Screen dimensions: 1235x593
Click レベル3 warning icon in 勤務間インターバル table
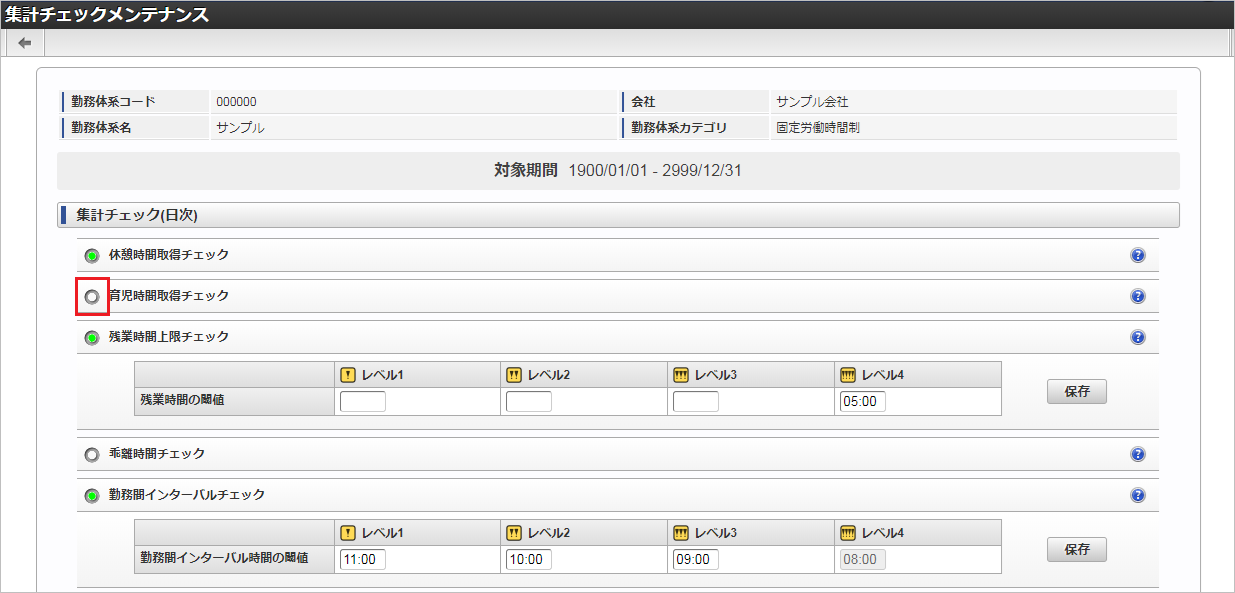tap(681, 532)
